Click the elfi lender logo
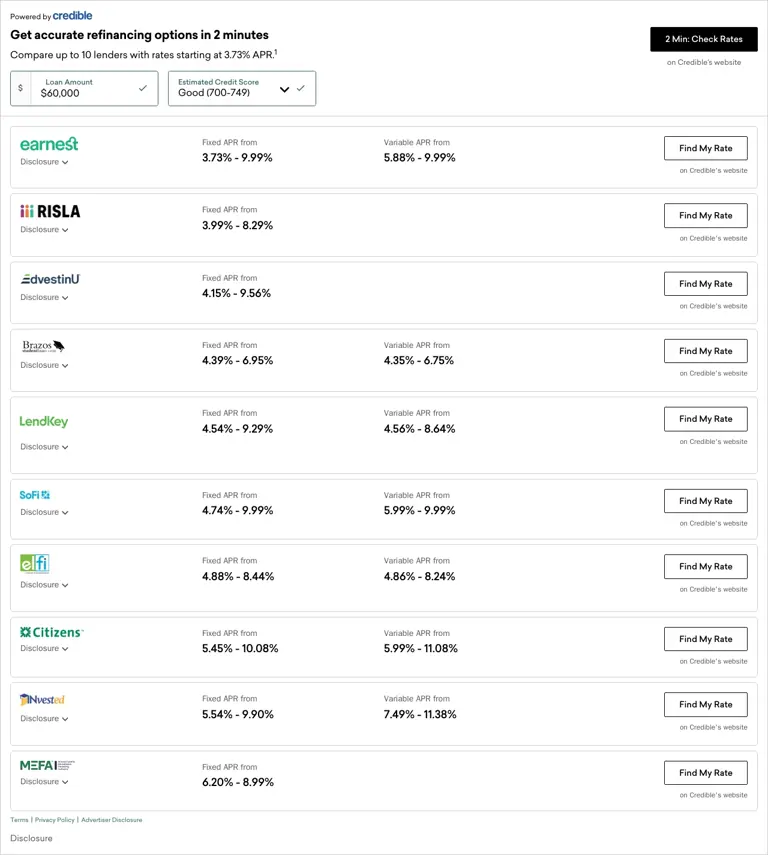 click(35, 563)
